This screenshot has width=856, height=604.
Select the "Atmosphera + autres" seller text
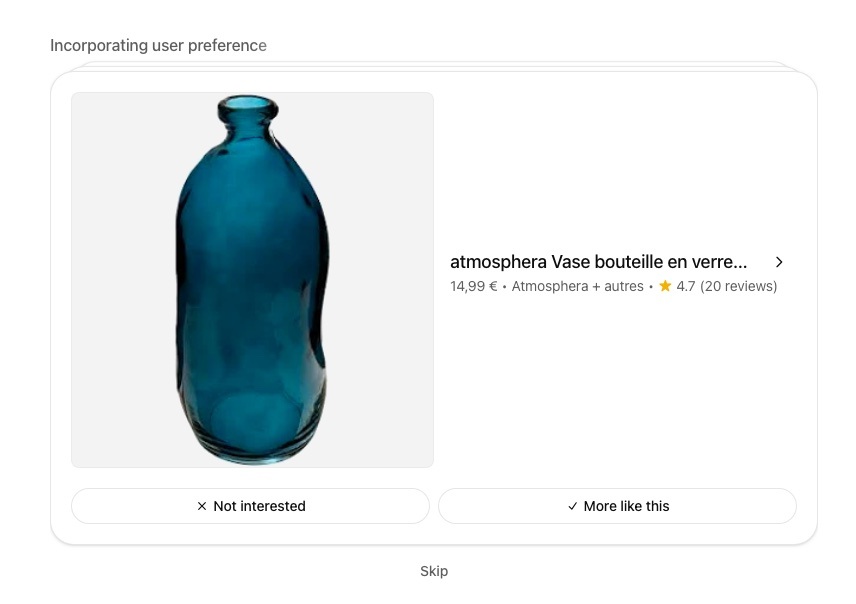577,286
